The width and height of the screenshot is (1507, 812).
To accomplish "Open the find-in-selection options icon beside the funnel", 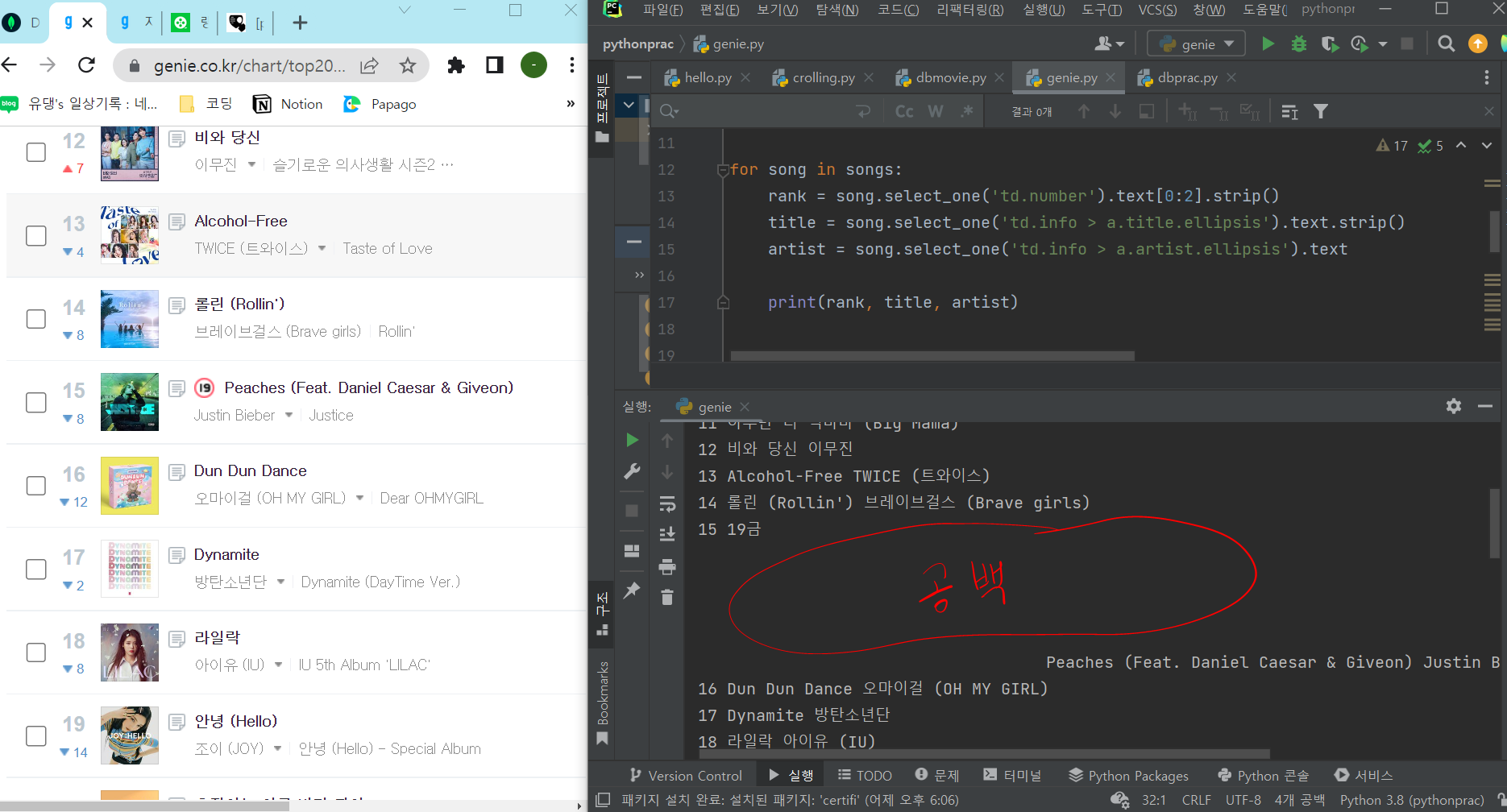I will point(1289,111).
